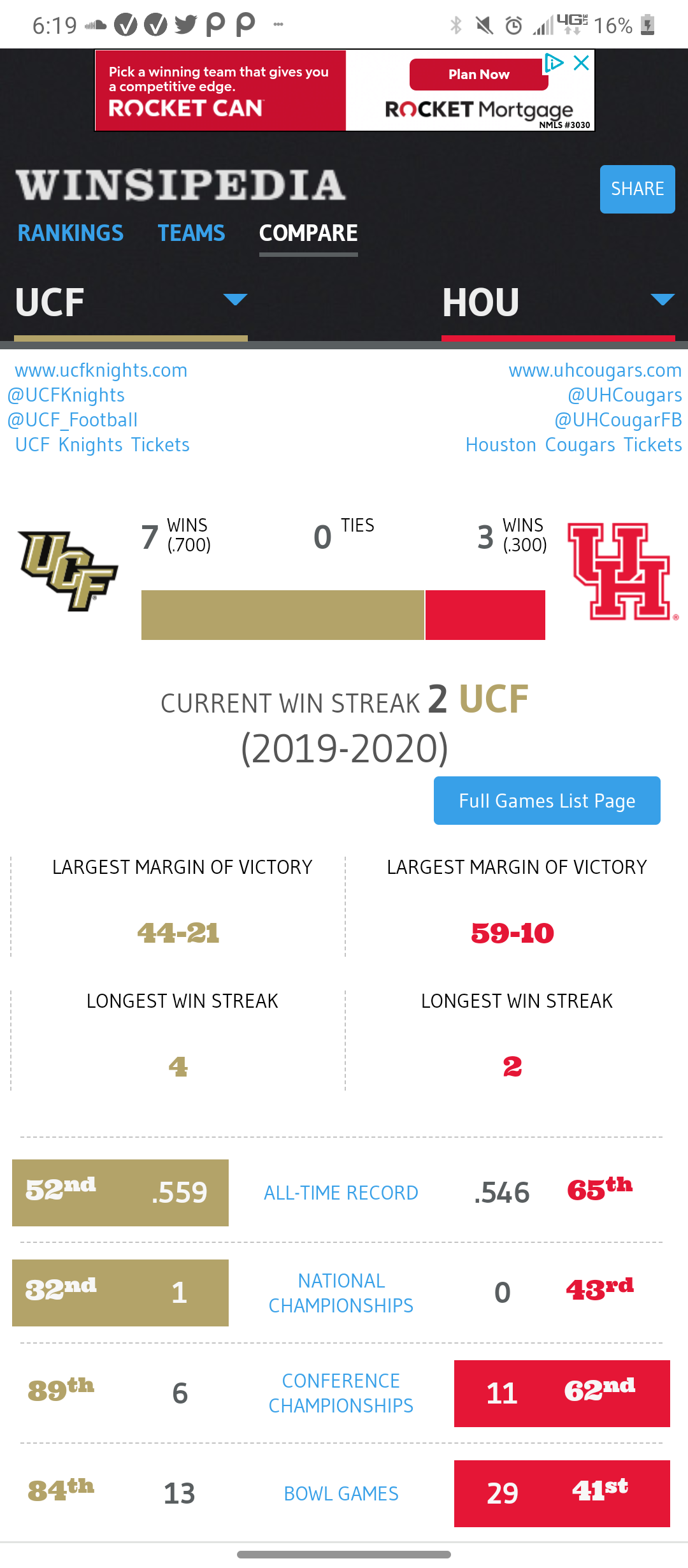Image resolution: width=688 pixels, height=1568 pixels.
Task: Open the AdChoices info icon
Action: pyautogui.click(x=554, y=62)
